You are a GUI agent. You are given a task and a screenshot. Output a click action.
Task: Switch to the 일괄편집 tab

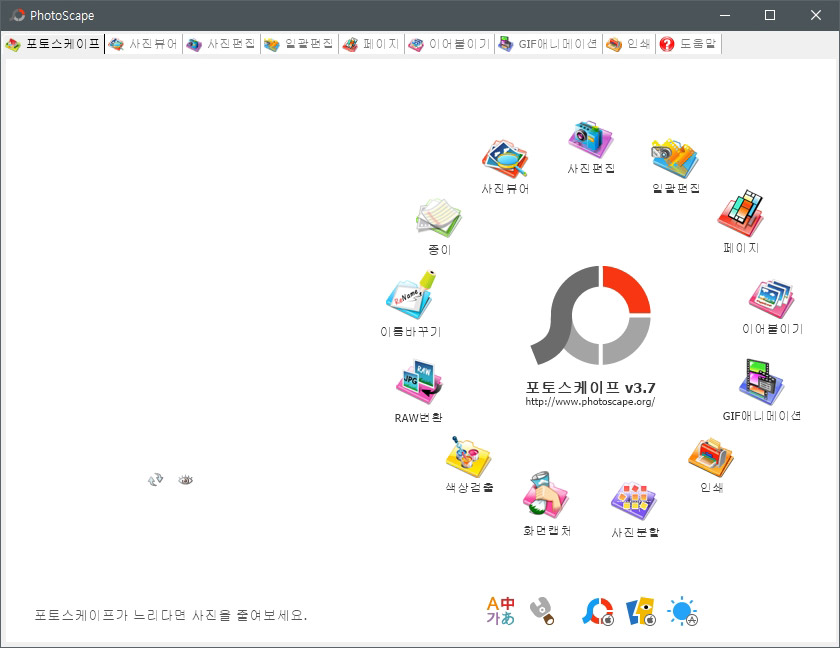click(x=299, y=44)
